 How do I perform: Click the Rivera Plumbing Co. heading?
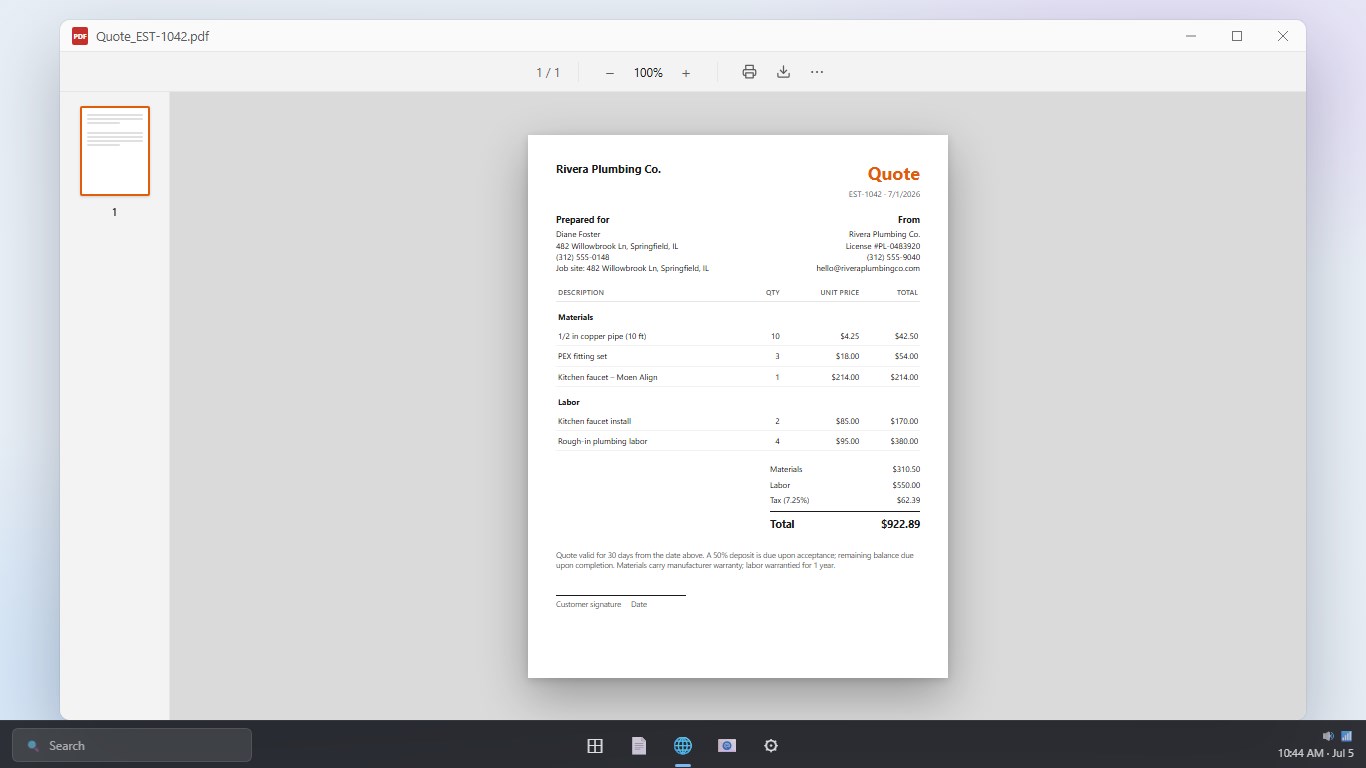608,169
